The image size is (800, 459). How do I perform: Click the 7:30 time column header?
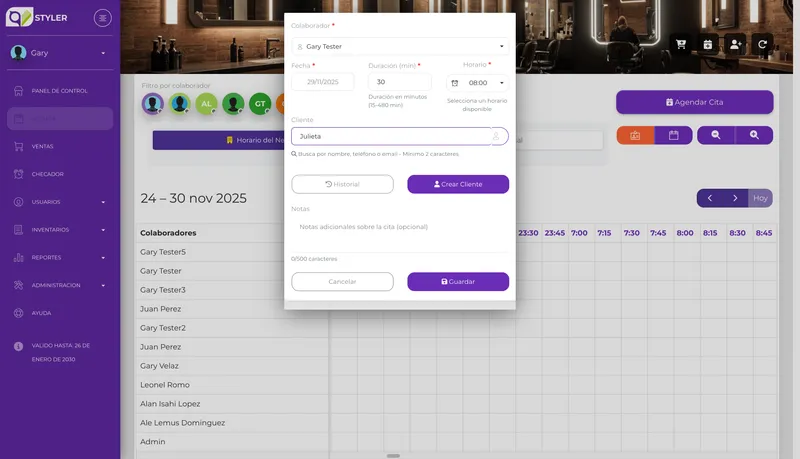(632, 233)
